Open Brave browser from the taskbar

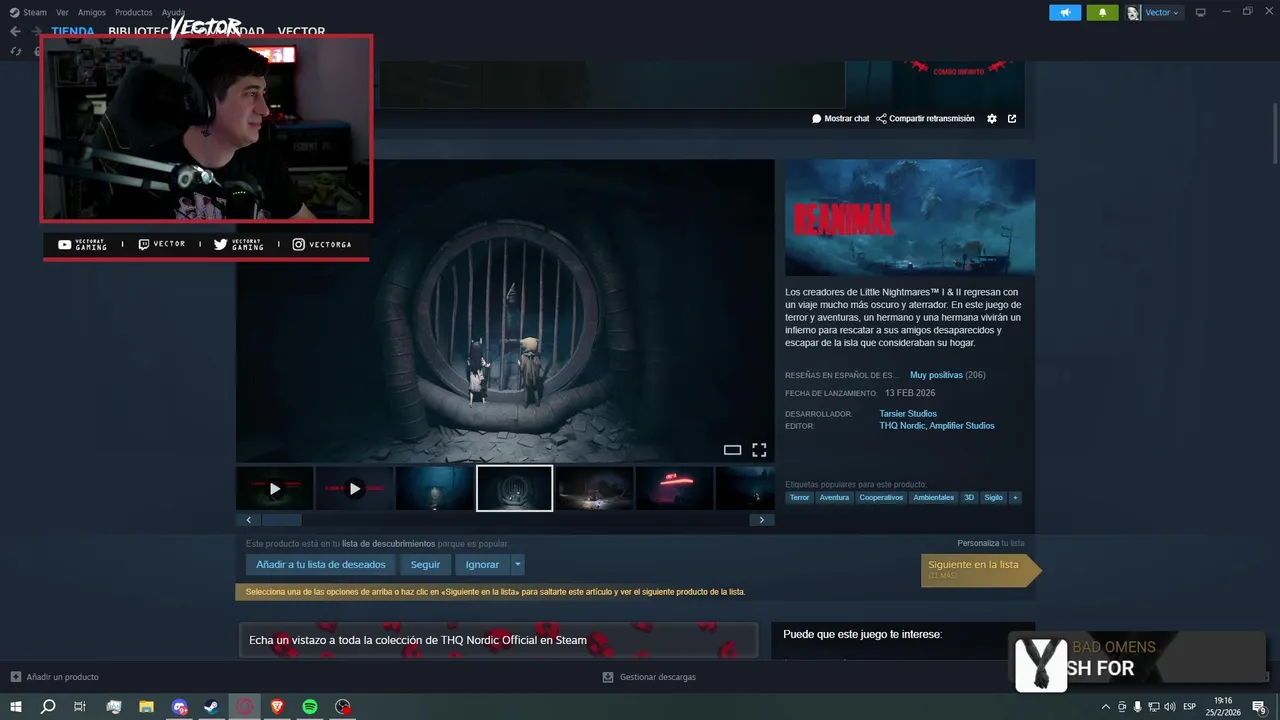click(x=277, y=706)
